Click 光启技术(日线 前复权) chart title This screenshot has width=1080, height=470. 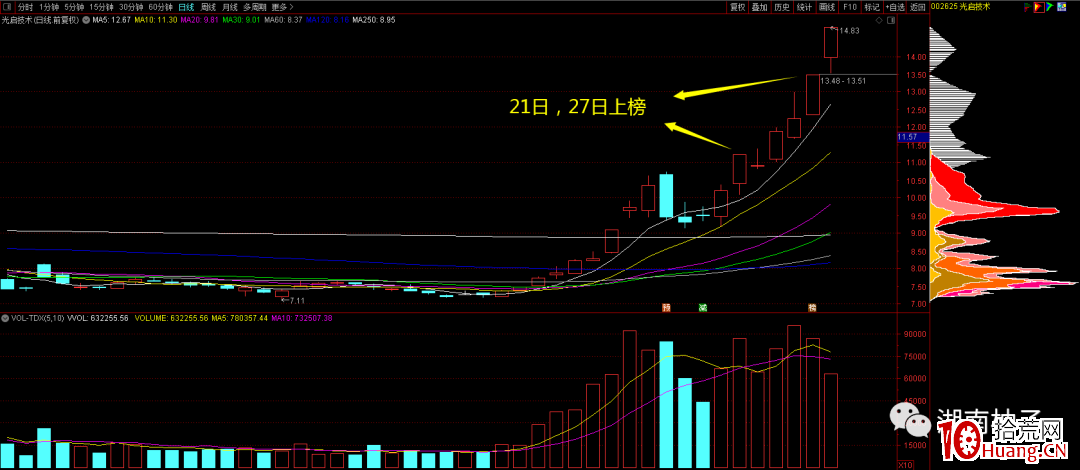click(41, 20)
